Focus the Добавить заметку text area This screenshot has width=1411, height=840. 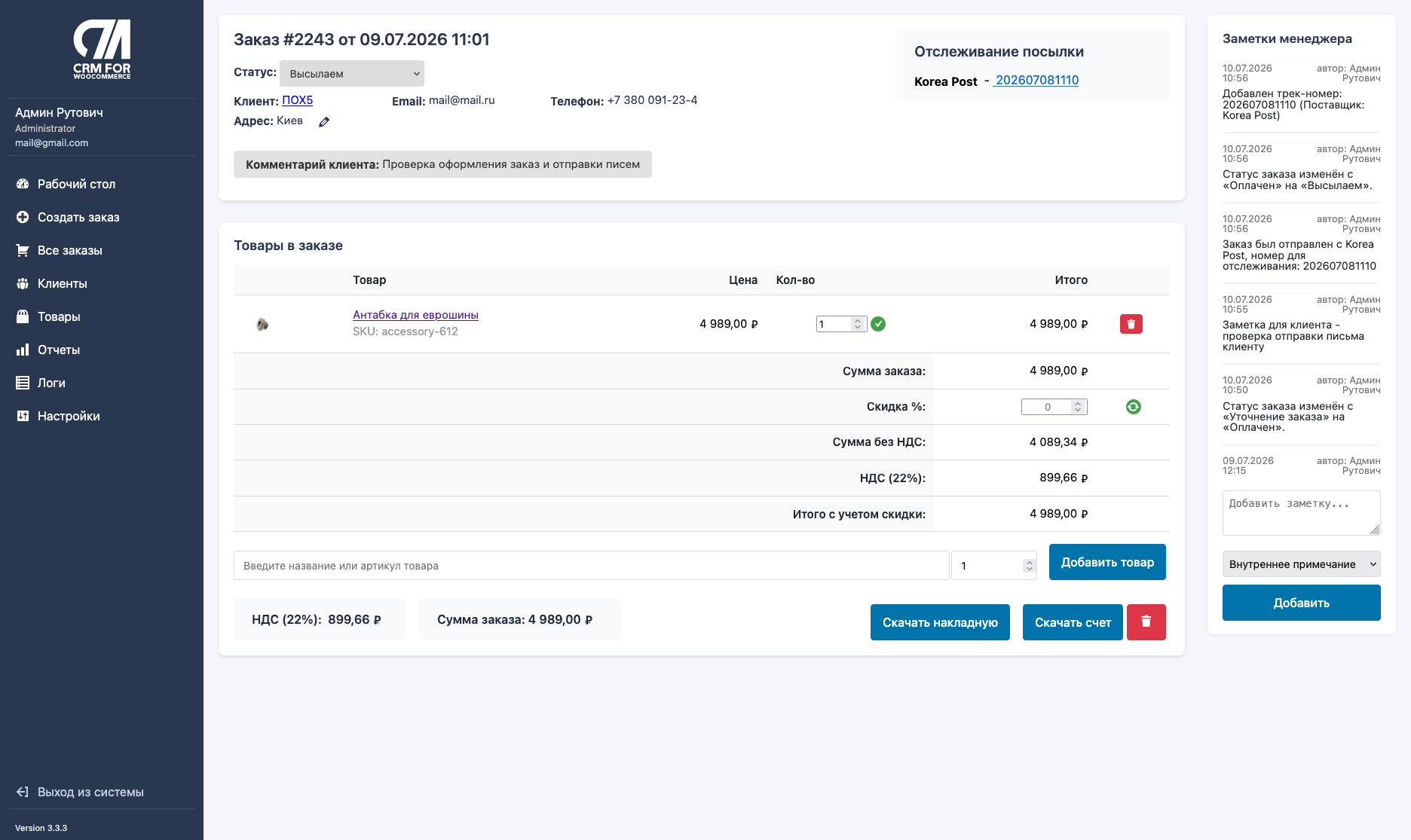(1302, 513)
